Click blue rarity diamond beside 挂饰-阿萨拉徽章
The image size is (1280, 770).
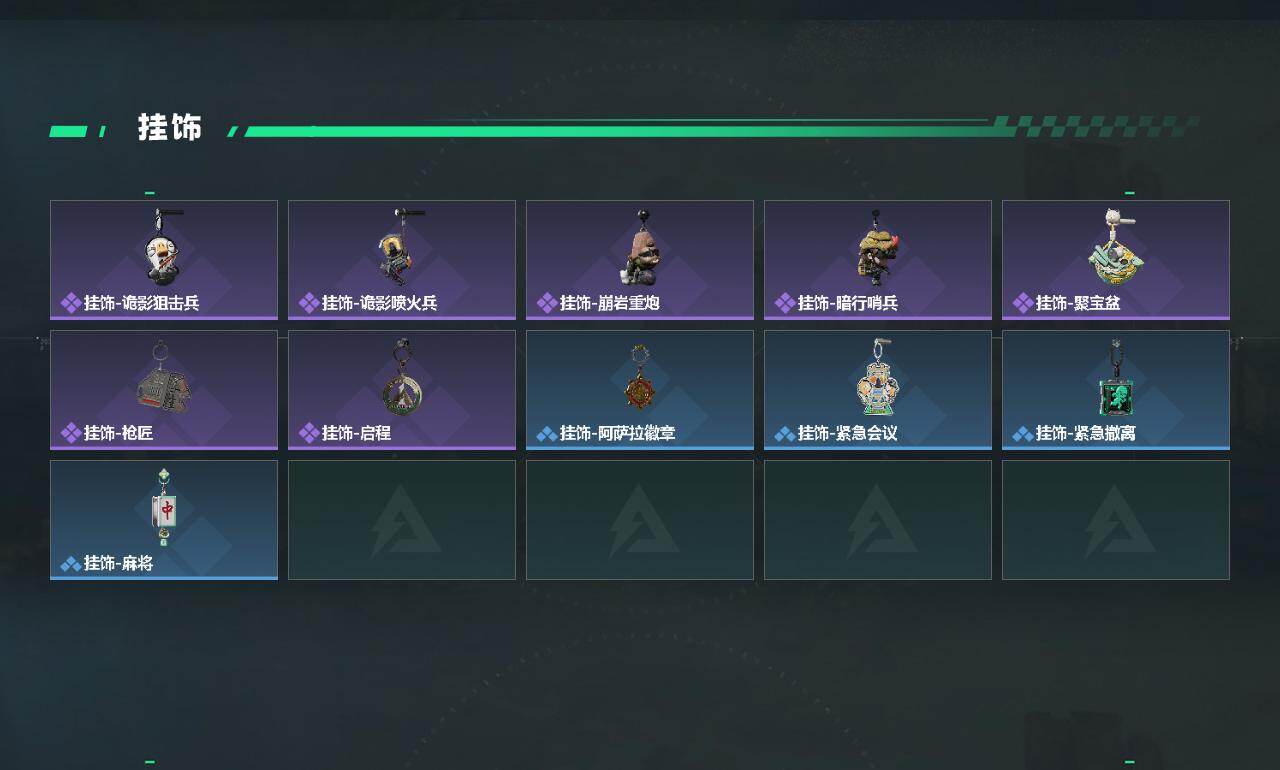547,434
